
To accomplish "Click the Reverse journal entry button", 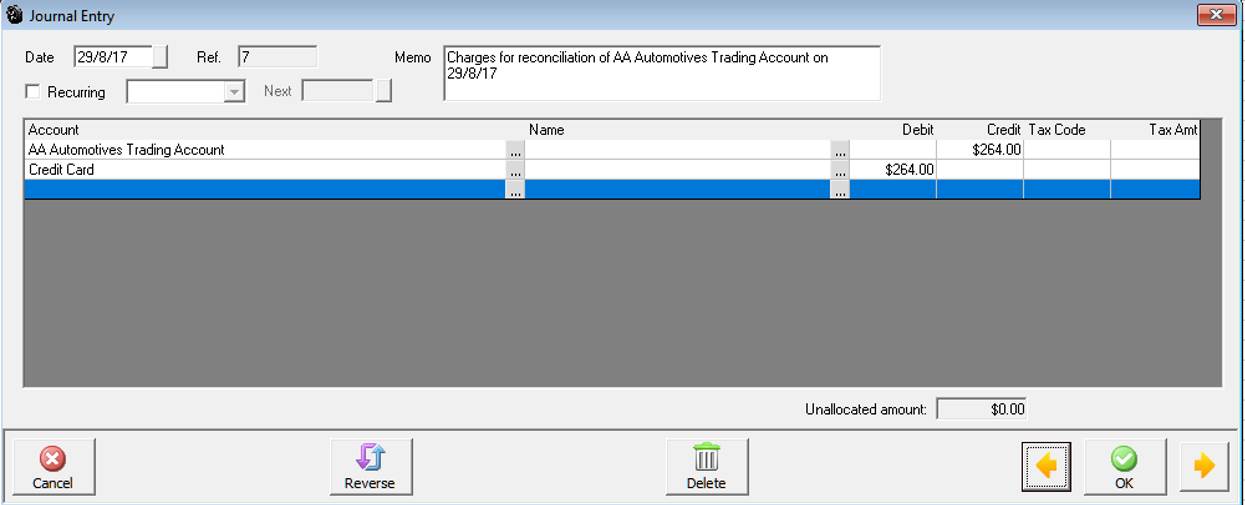I will [370, 467].
